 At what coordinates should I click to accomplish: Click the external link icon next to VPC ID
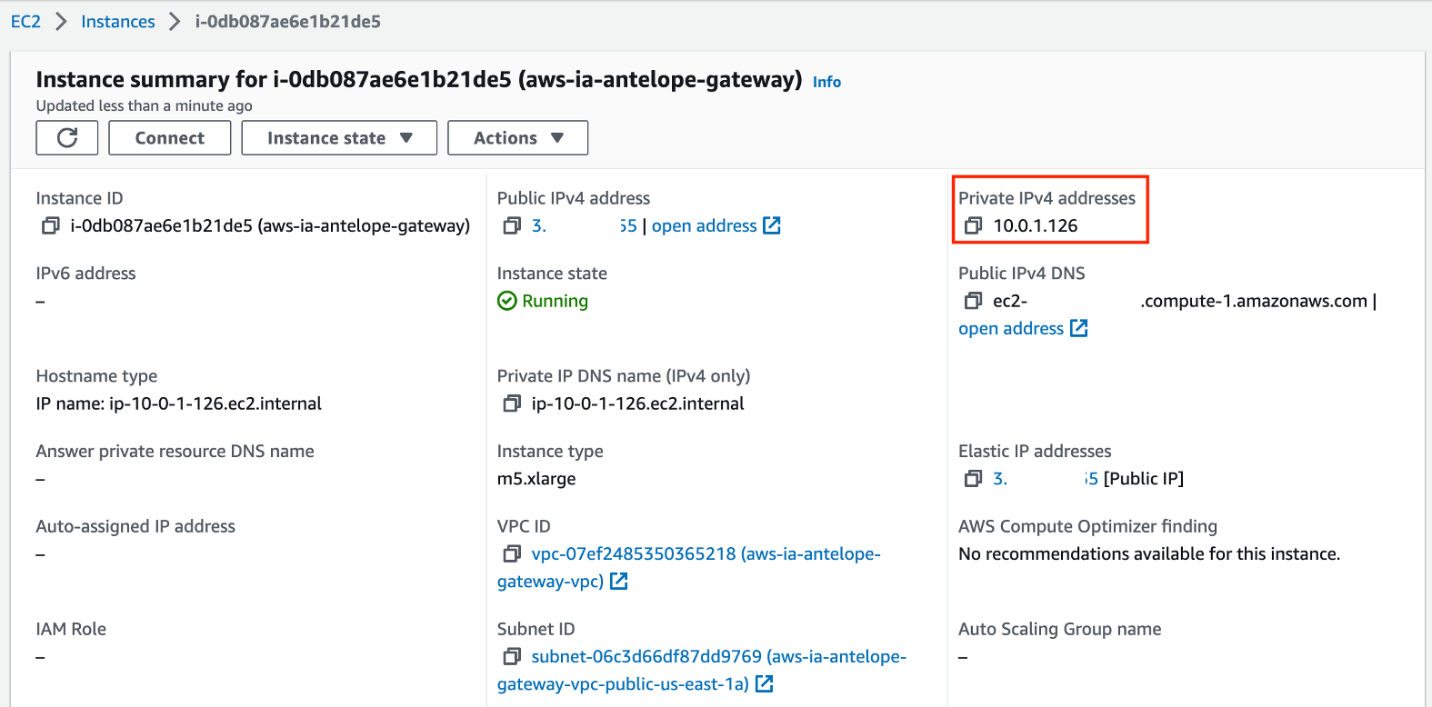pyautogui.click(x=619, y=581)
